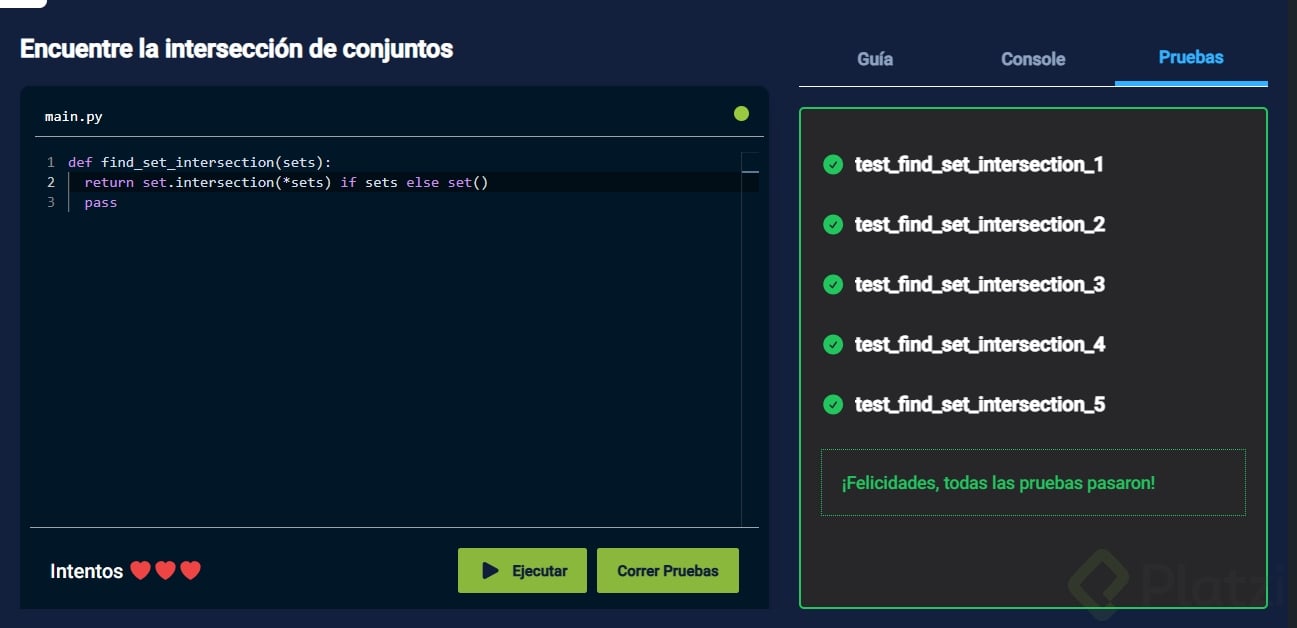Screen dimensions: 1297x628
Task: Click the last Intentos heart icon
Action: (x=191, y=571)
